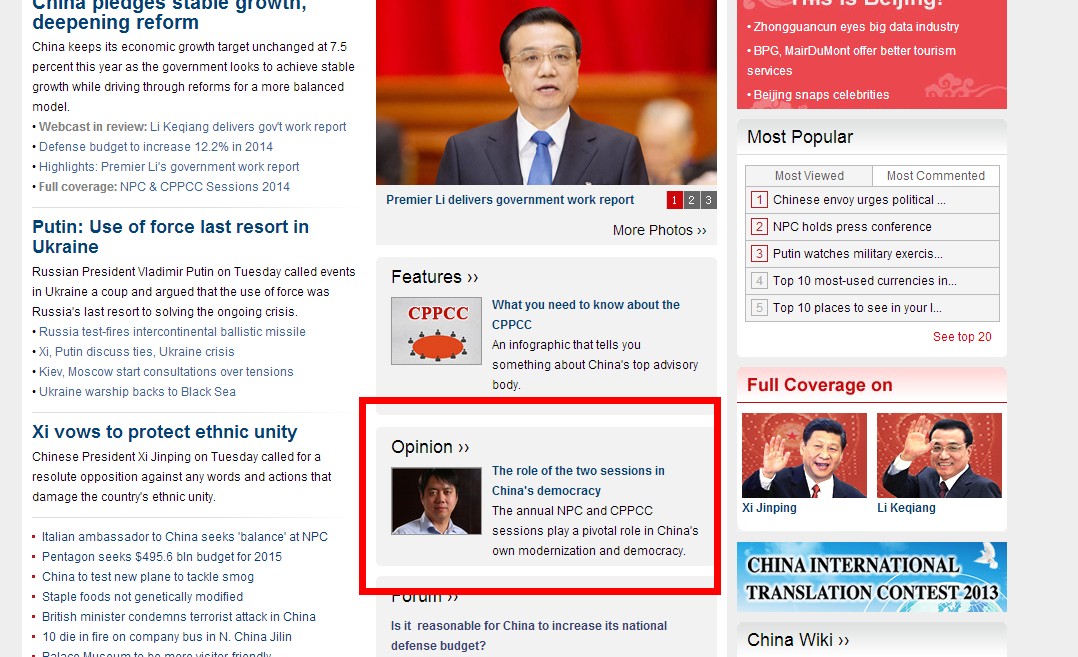The height and width of the screenshot is (657, 1078).
Task: Open the More Photos link
Action: [659, 230]
